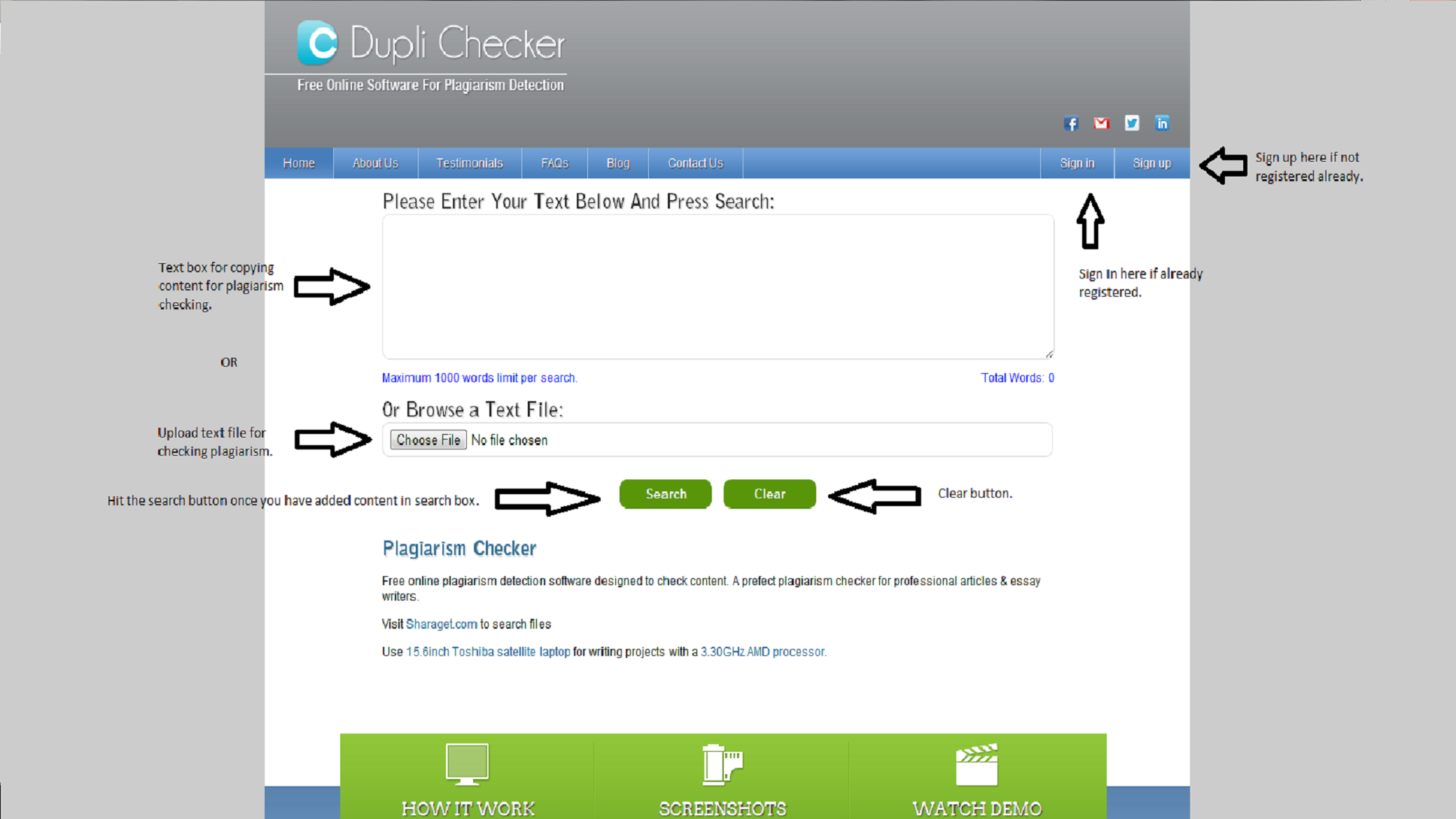Click the Sign up navigation tab
1456x819 pixels.
pos(1151,162)
